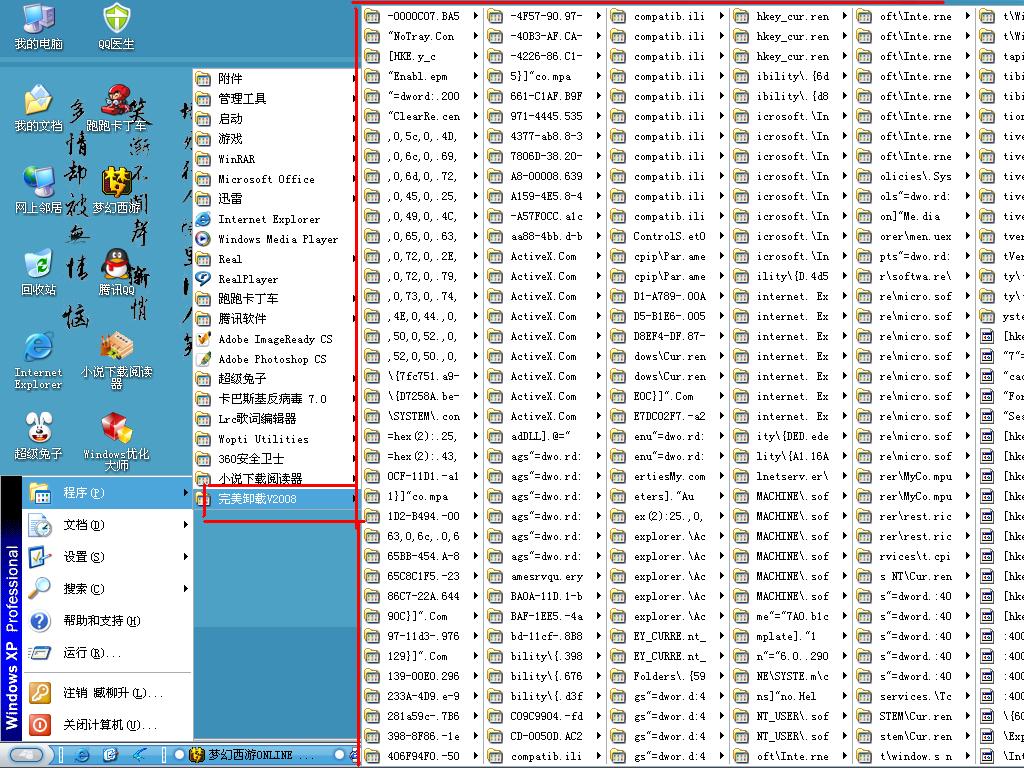1024x768 pixels.
Task: Open the 游戏 programs folder
Action: (x=276, y=138)
